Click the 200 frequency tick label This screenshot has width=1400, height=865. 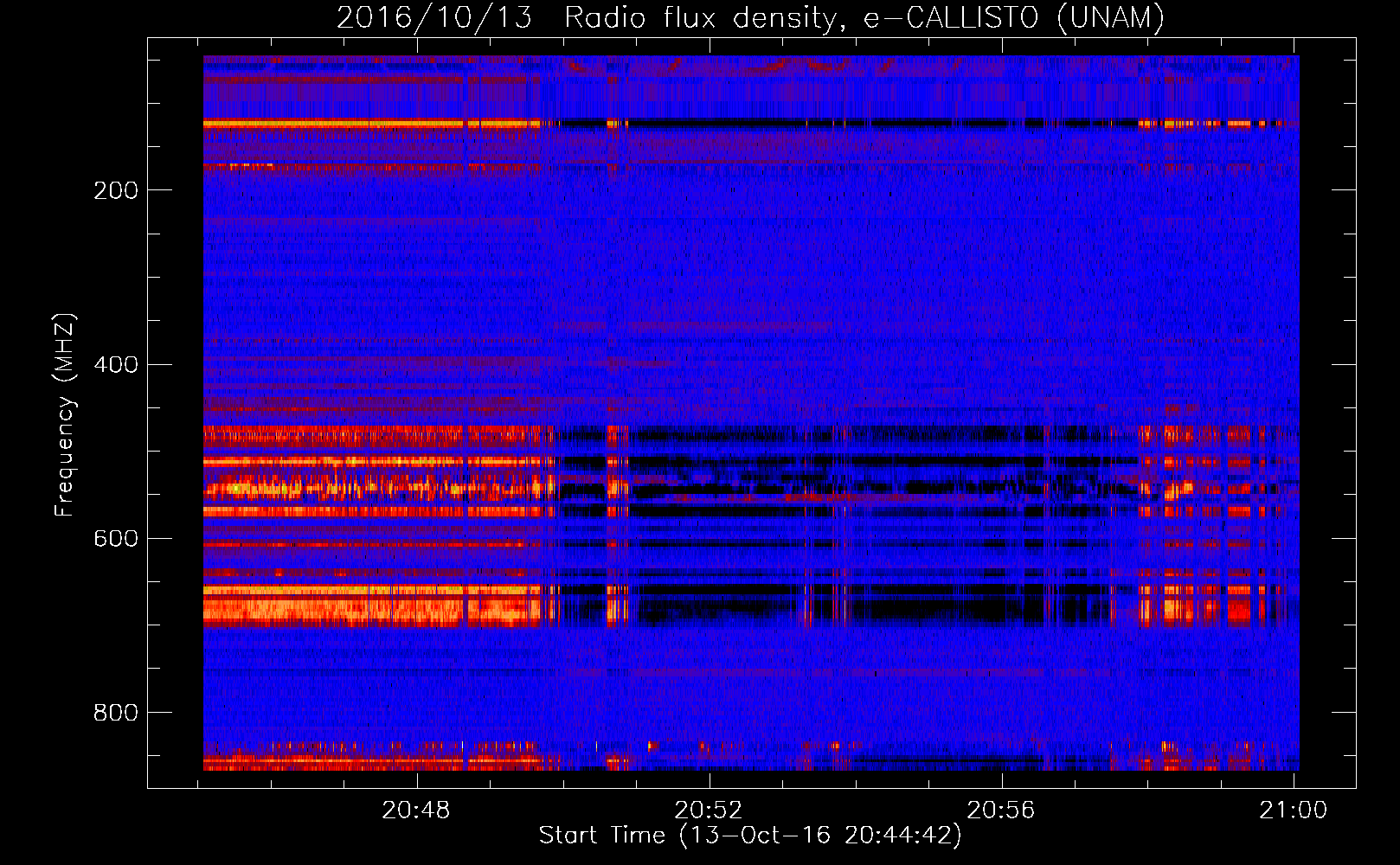pyautogui.click(x=116, y=190)
